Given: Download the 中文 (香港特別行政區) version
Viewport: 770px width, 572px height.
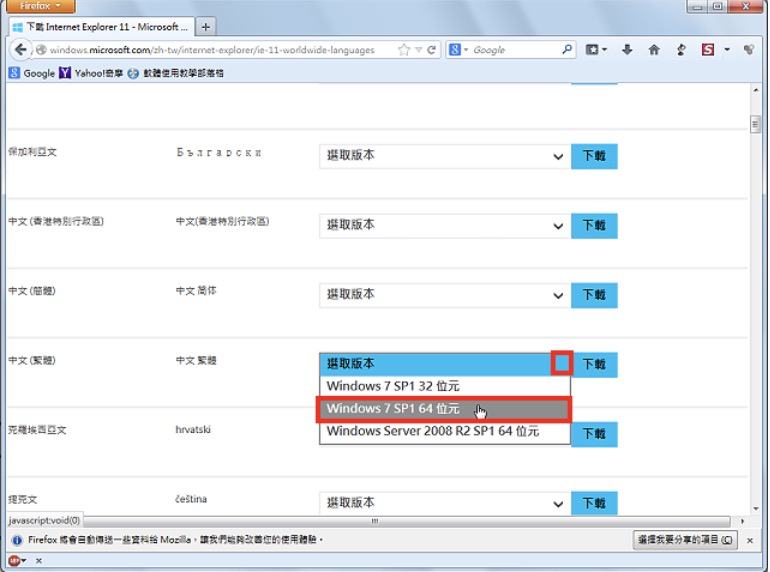Looking at the screenshot, I should click(x=594, y=226).
